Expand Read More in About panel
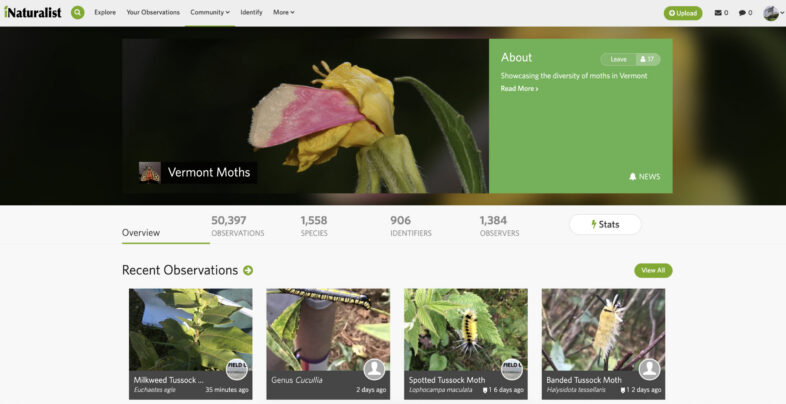This screenshot has width=786, height=404. click(519, 89)
